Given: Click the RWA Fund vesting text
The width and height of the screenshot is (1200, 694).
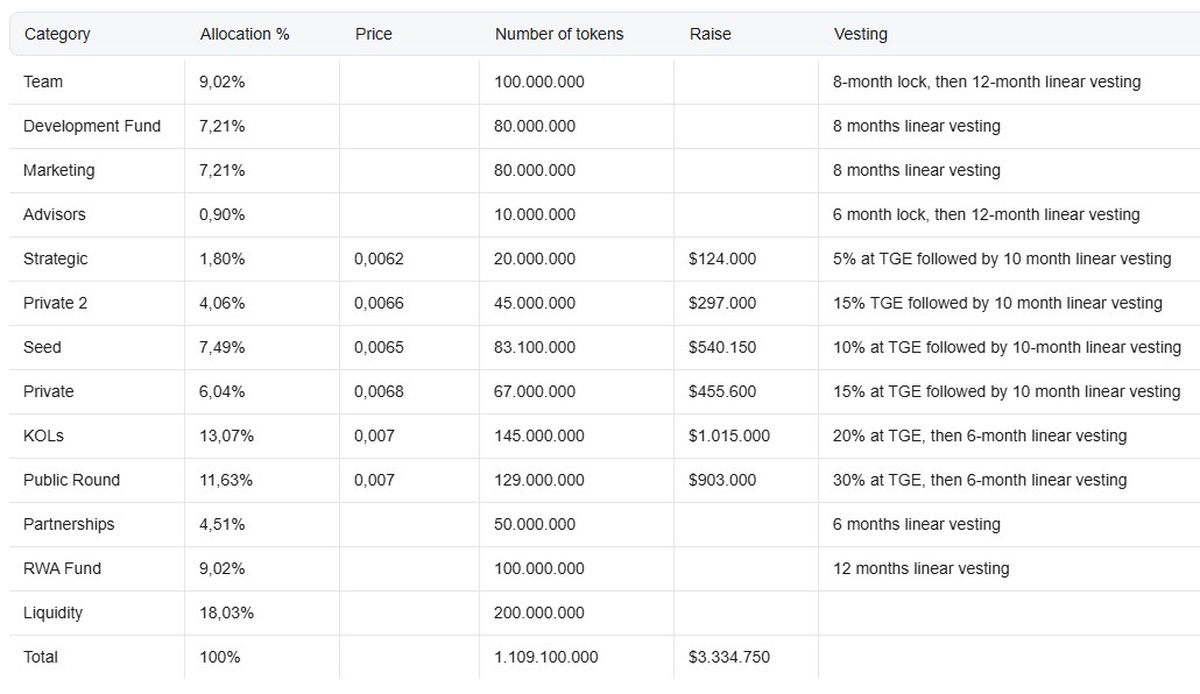Looking at the screenshot, I should tap(921, 569).
